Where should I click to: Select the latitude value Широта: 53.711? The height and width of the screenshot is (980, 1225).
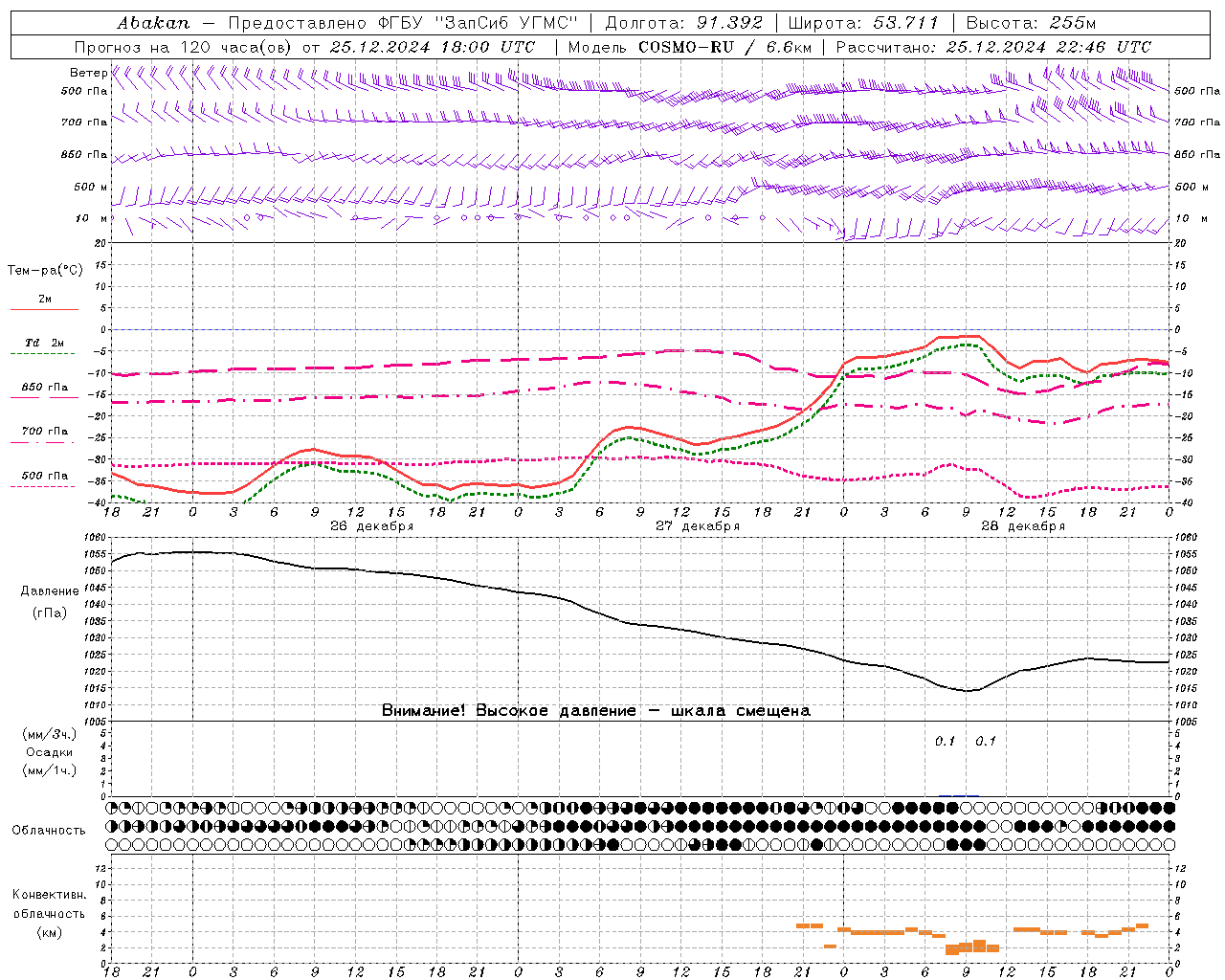click(863, 22)
